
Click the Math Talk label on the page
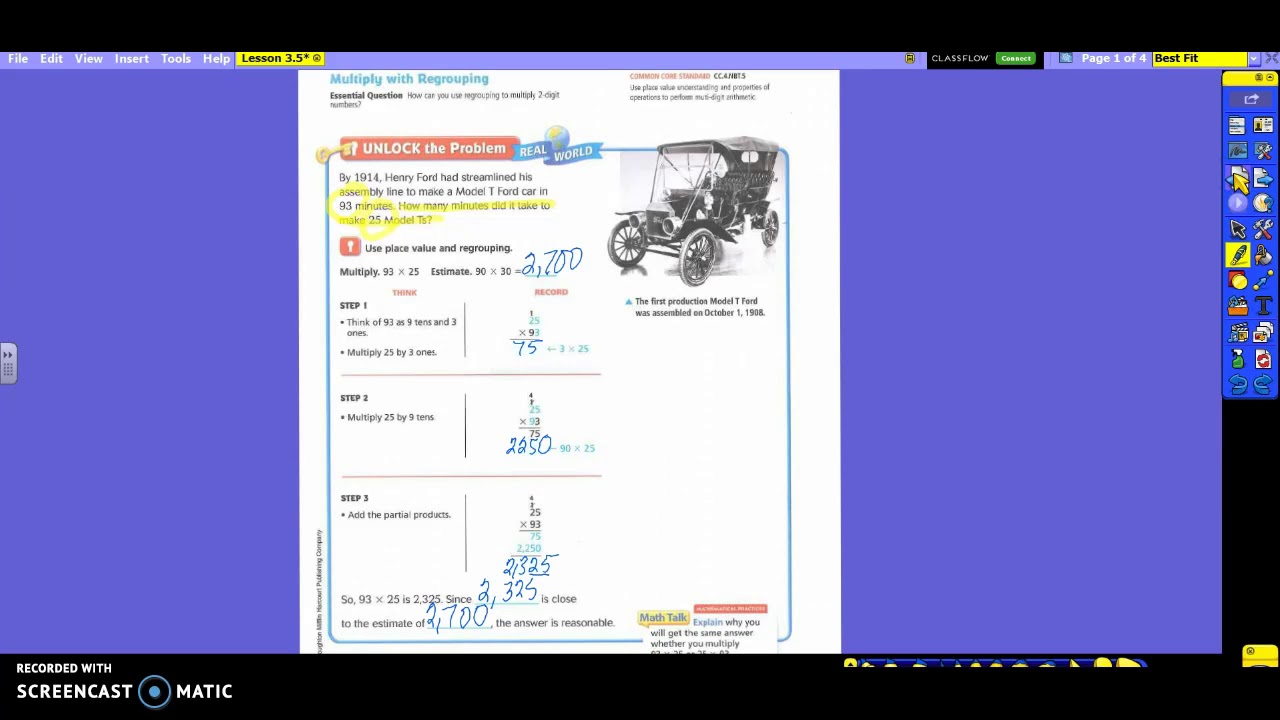[663, 618]
